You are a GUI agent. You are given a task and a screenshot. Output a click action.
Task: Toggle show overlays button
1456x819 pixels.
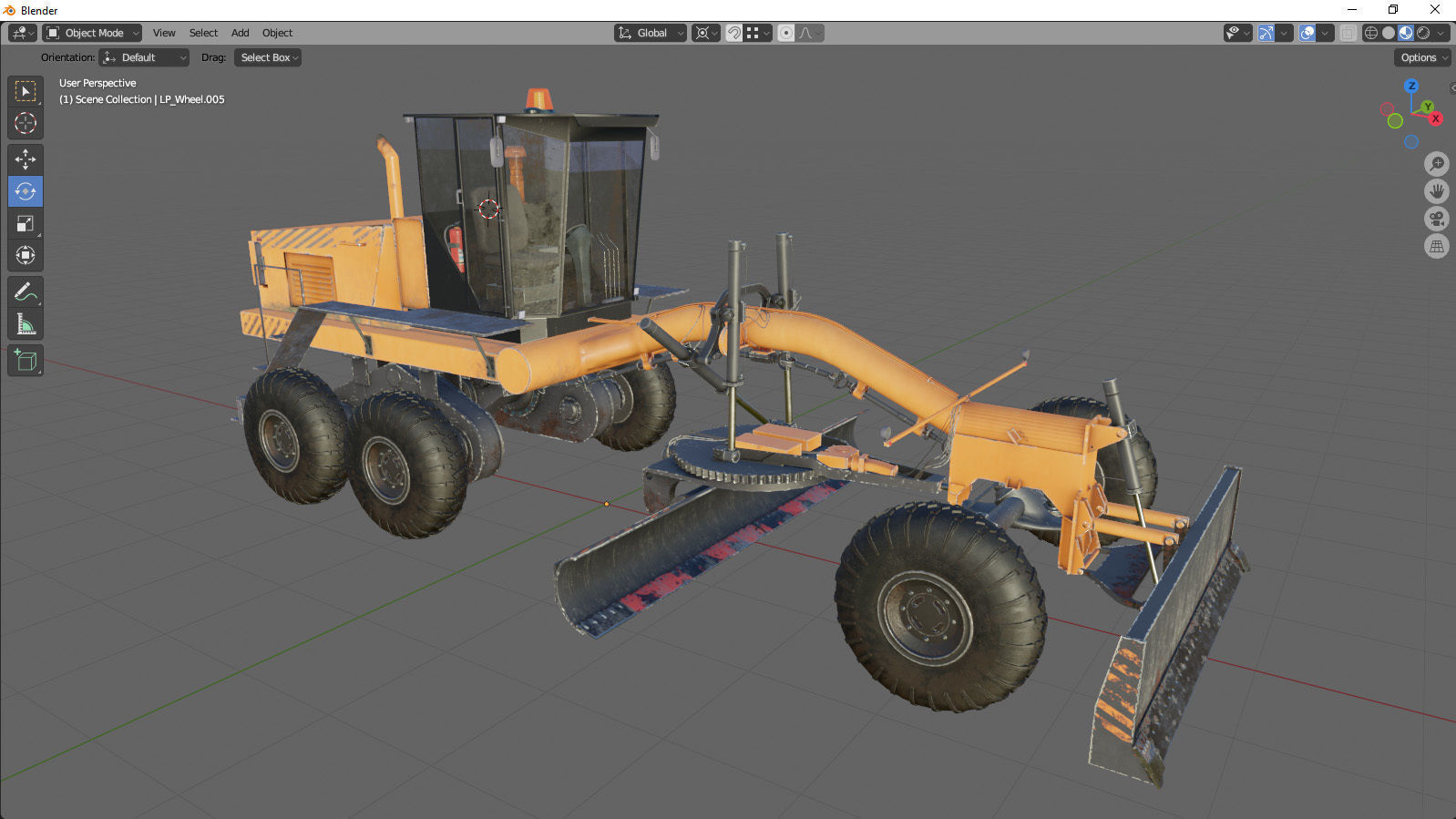[x=1307, y=33]
